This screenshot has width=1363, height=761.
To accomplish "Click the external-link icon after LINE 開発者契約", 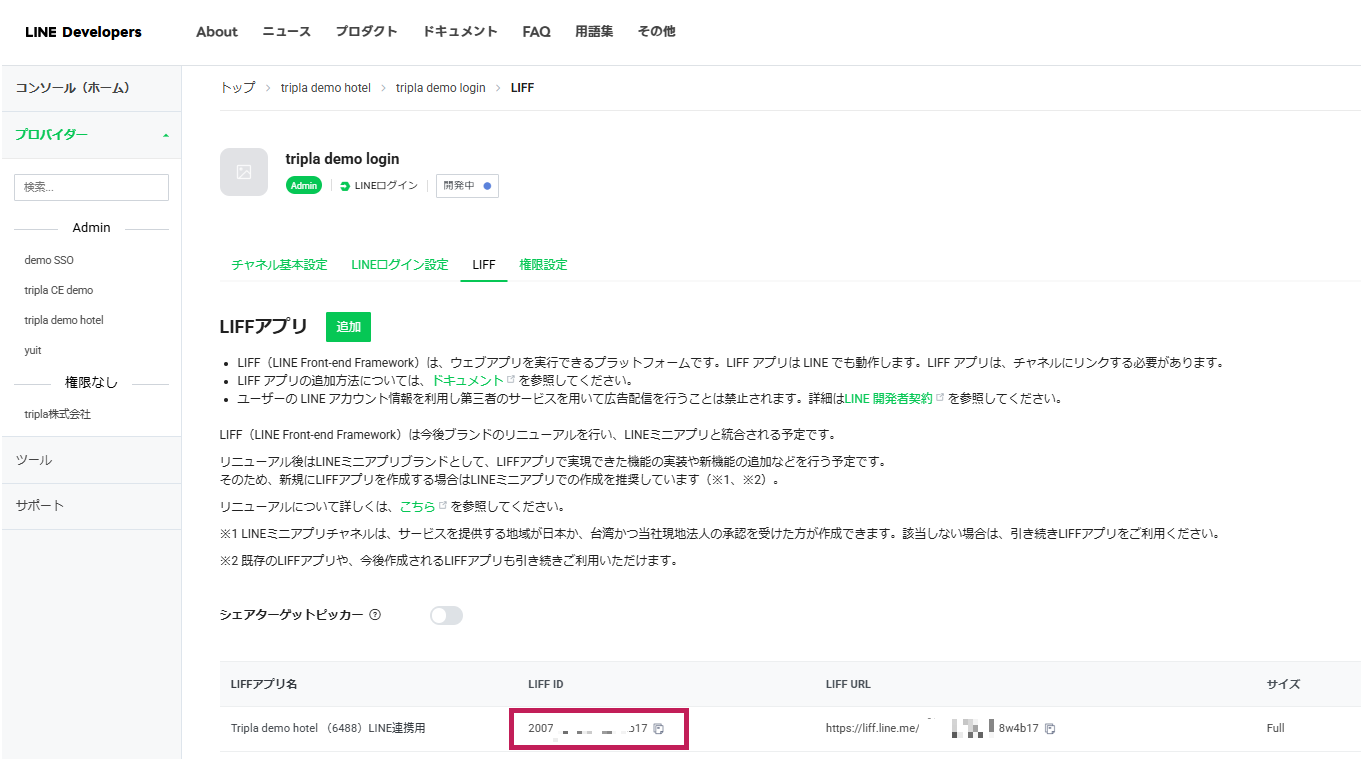I will (x=939, y=398).
